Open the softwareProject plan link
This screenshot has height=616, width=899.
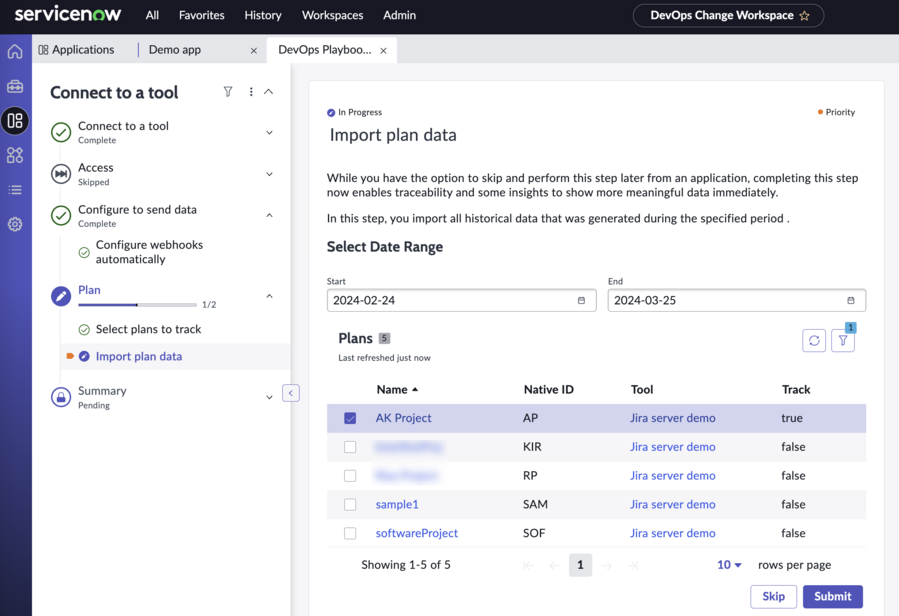tap(416, 533)
